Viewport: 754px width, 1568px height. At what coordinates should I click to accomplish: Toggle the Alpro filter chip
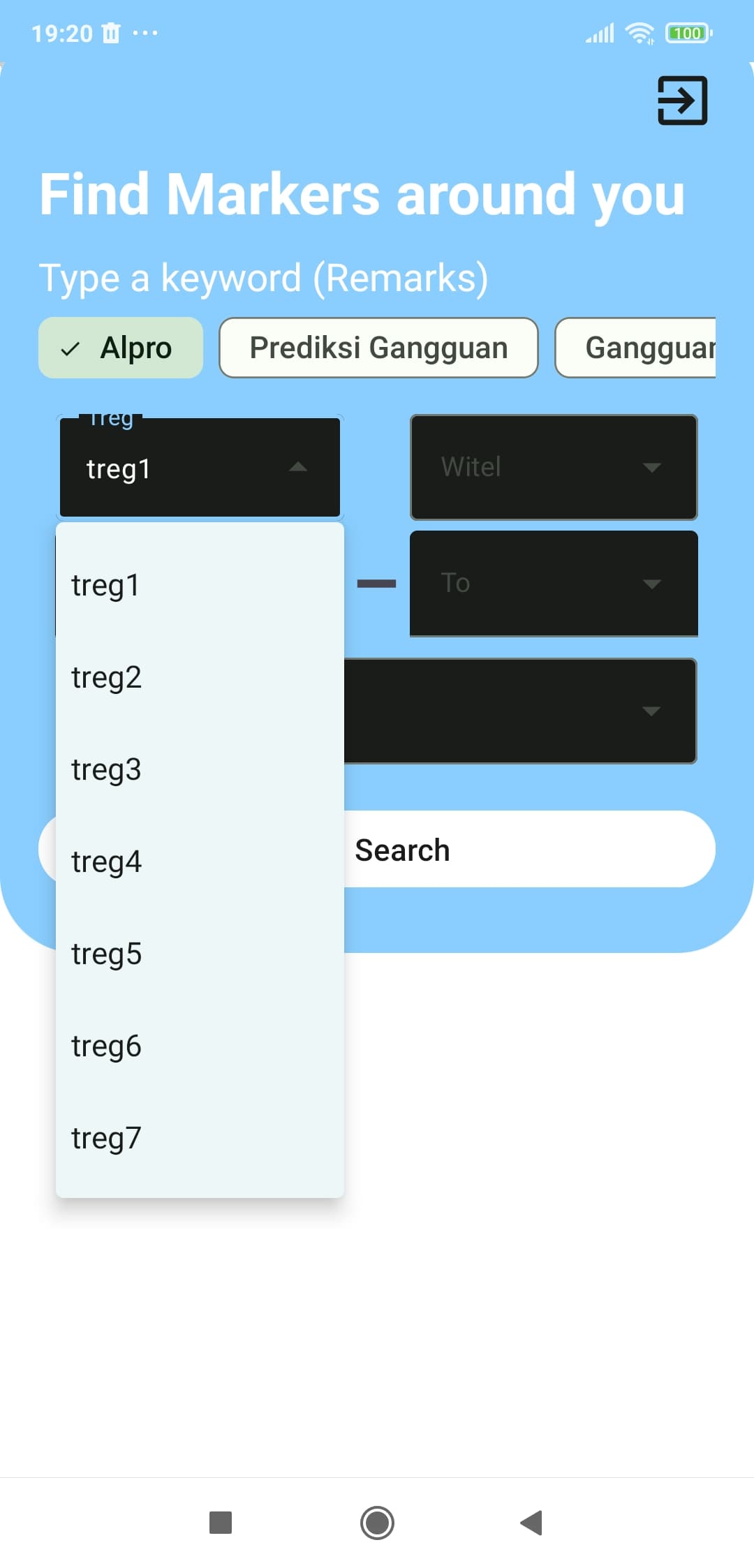(x=121, y=348)
